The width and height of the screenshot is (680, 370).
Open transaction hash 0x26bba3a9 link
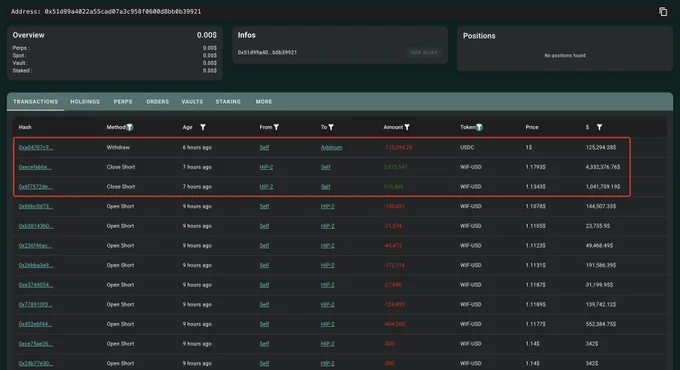(x=36, y=265)
